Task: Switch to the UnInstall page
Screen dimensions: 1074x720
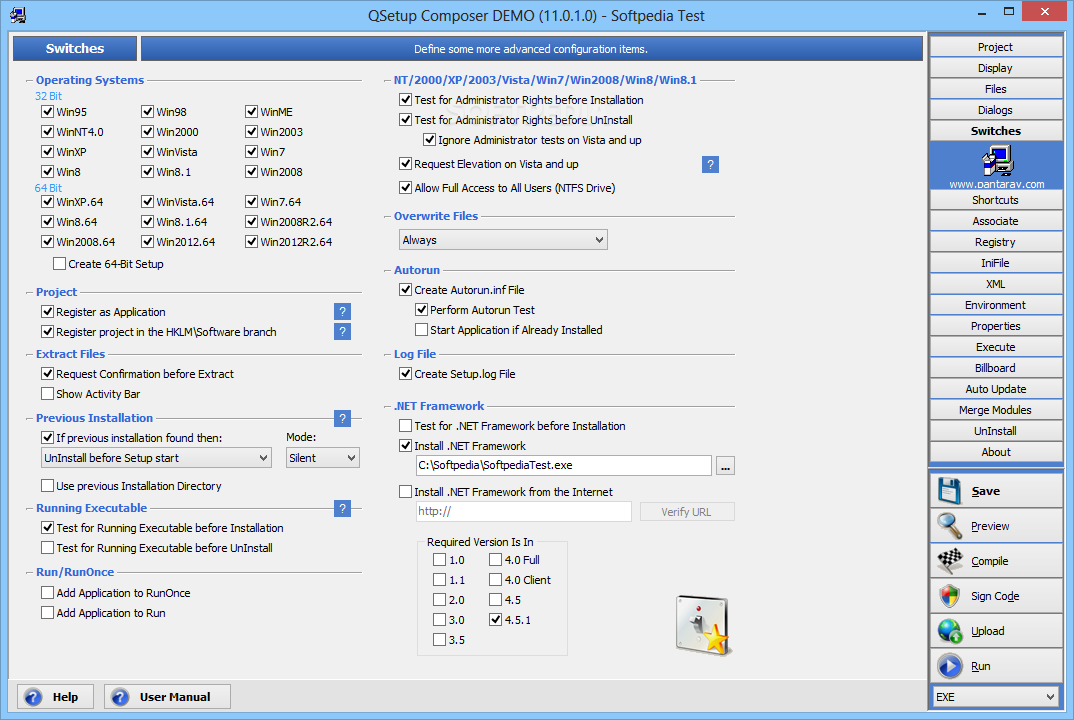Action: point(995,431)
